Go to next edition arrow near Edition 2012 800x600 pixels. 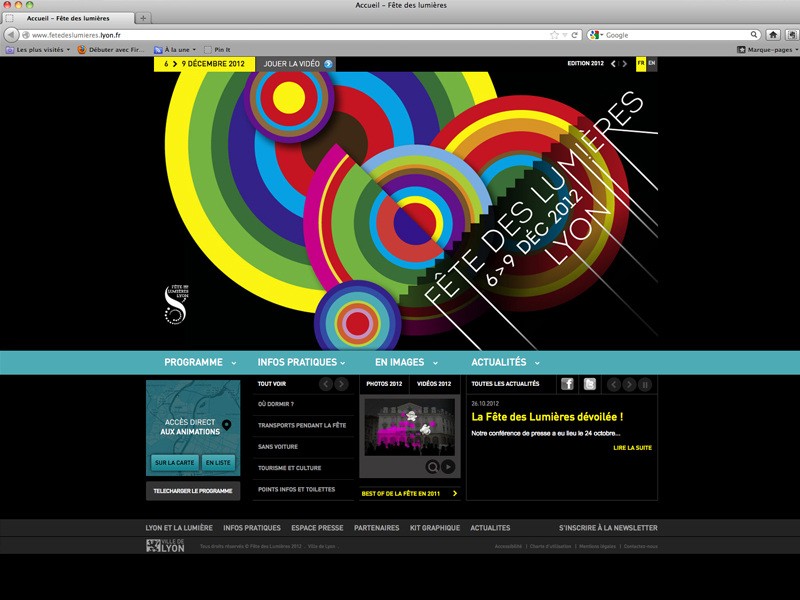coord(624,64)
